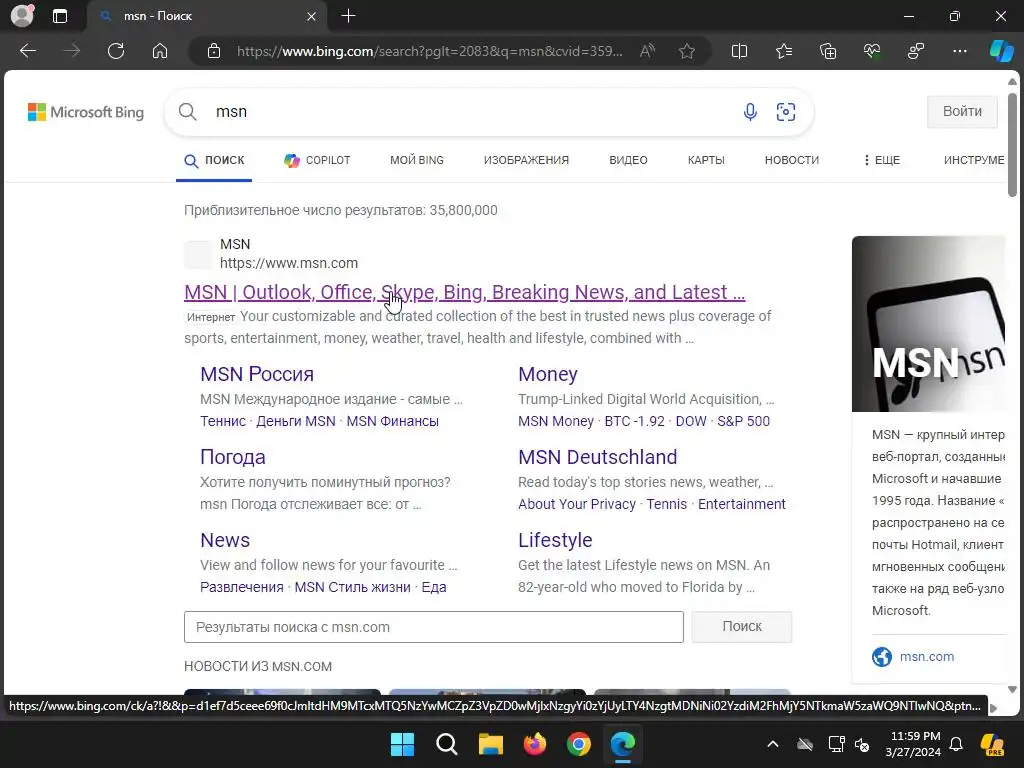
Task: Open Browser essentials heart icon
Action: pyautogui.click(x=872, y=51)
